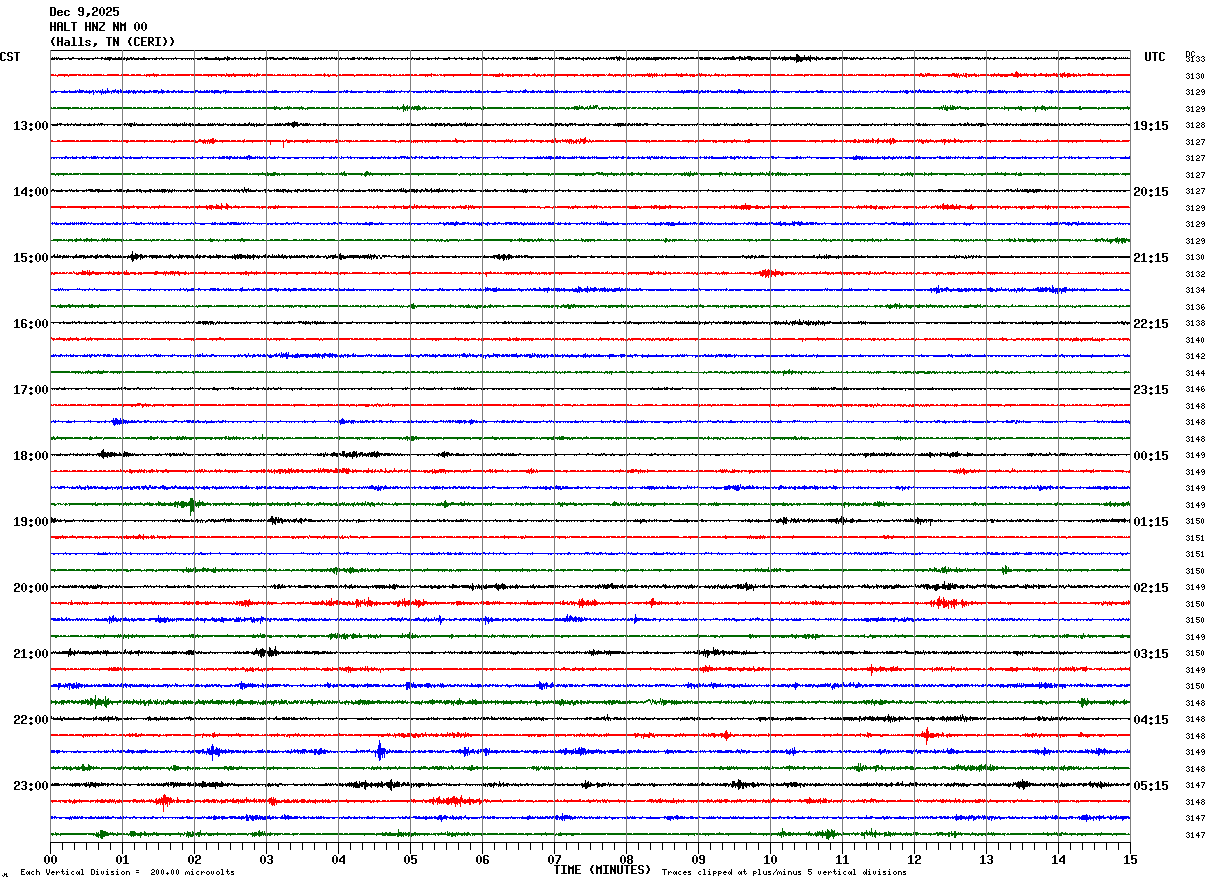
Task: Click the CST time zone label
Action: [10, 57]
